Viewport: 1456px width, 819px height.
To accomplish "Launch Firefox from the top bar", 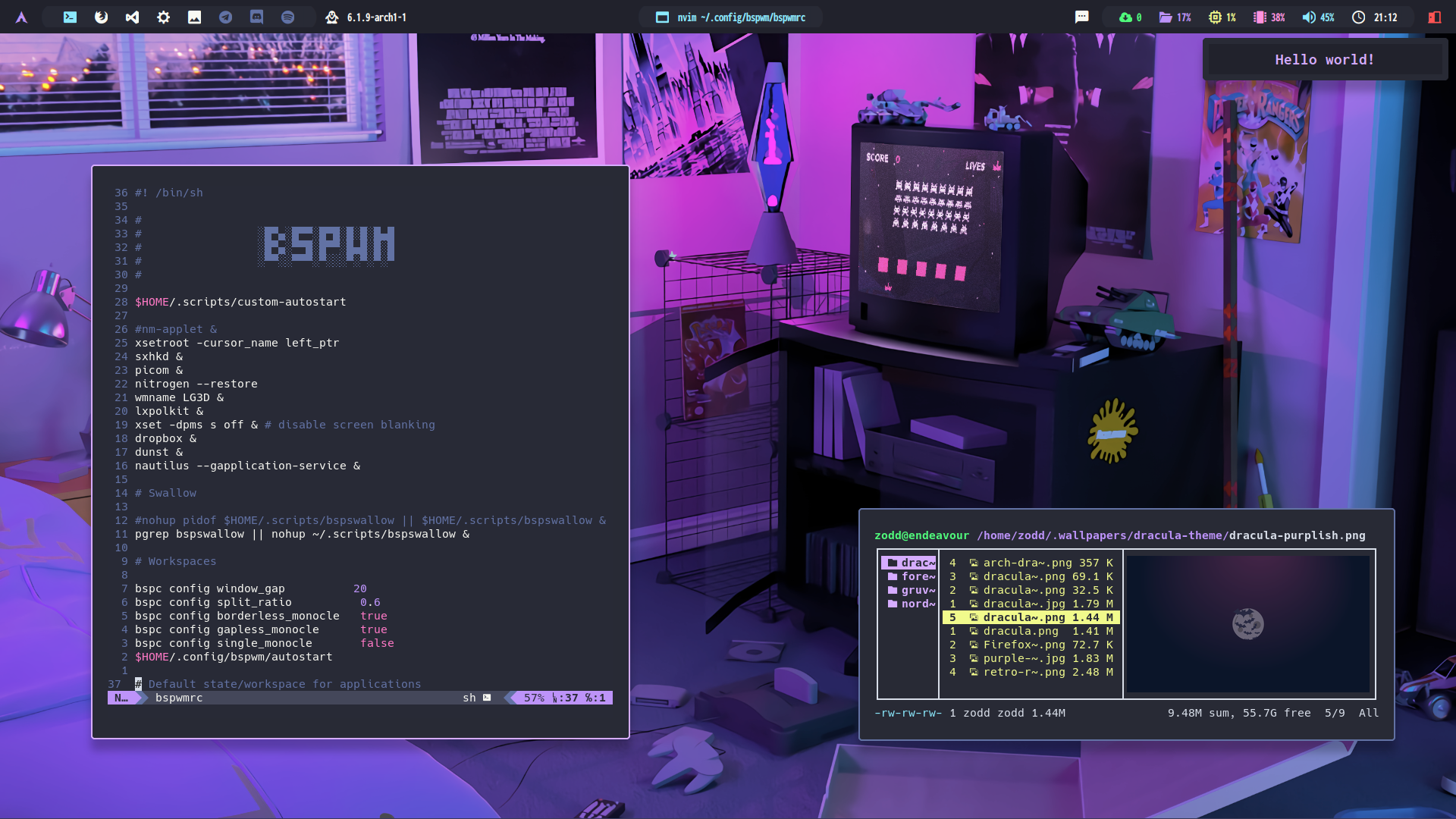I will [101, 17].
